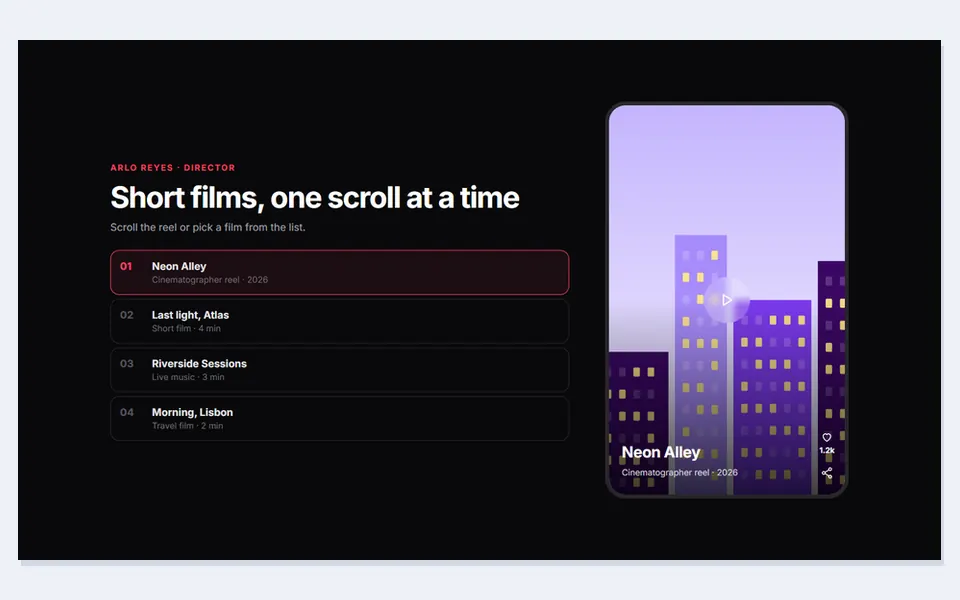
Task: Pick Last light, Atlas from the list
Action: [x=340, y=321]
